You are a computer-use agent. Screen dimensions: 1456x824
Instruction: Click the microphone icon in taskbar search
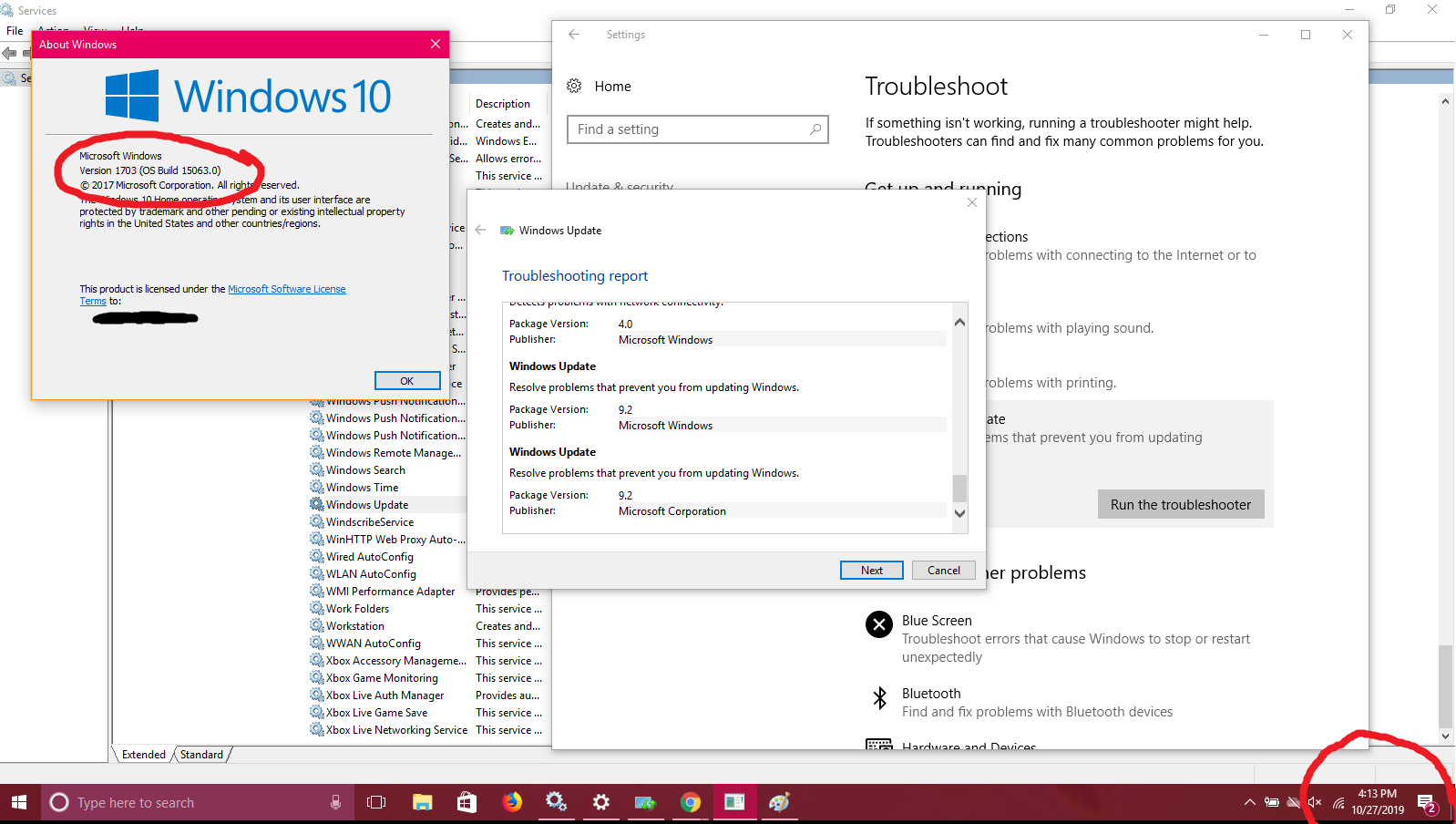pos(335,802)
